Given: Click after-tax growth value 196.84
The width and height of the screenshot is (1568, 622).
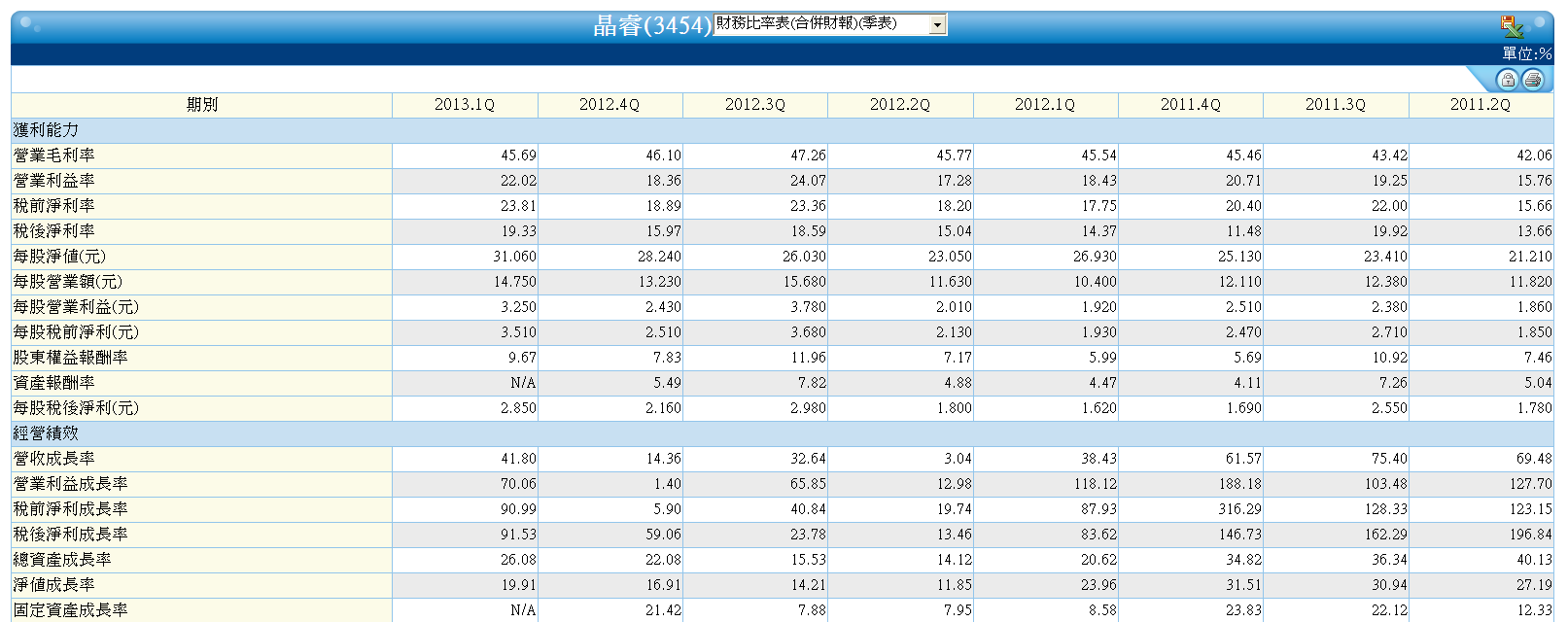Looking at the screenshot, I should [x=1530, y=535].
